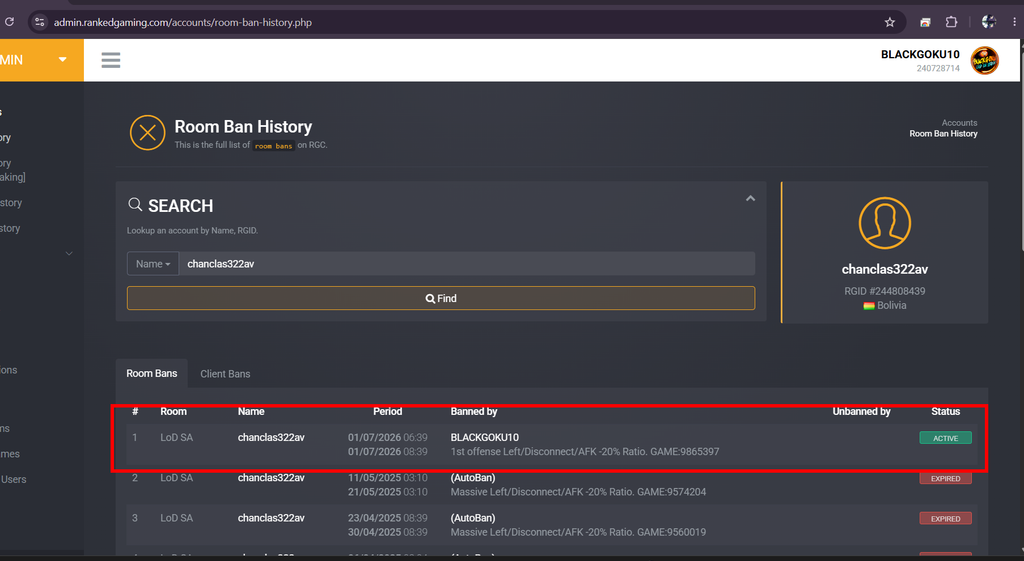This screenshot has height=561, width=1024.
Task: Click the ban reason text GAME:9574204
Action: [578, 492]
